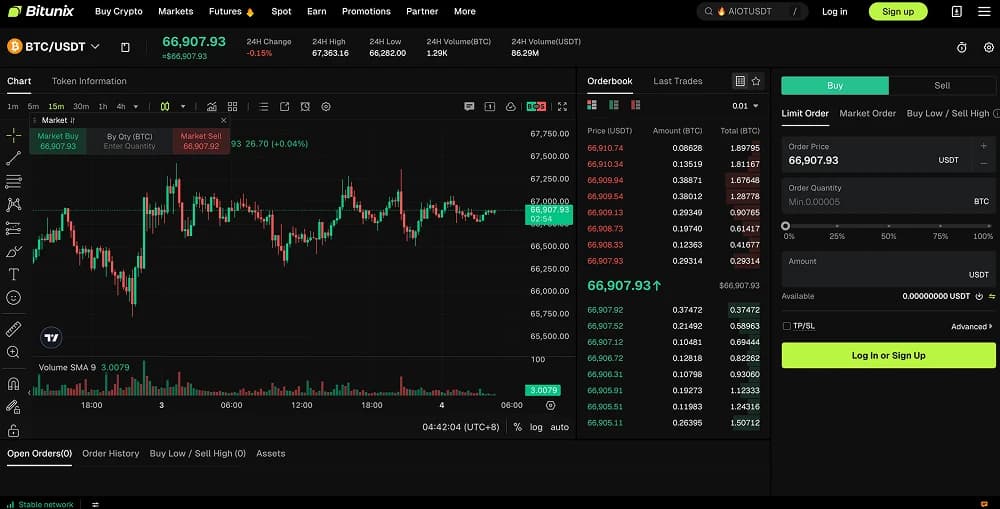Switch order side to Sell
1000x509 pixels.
[942, 85]
